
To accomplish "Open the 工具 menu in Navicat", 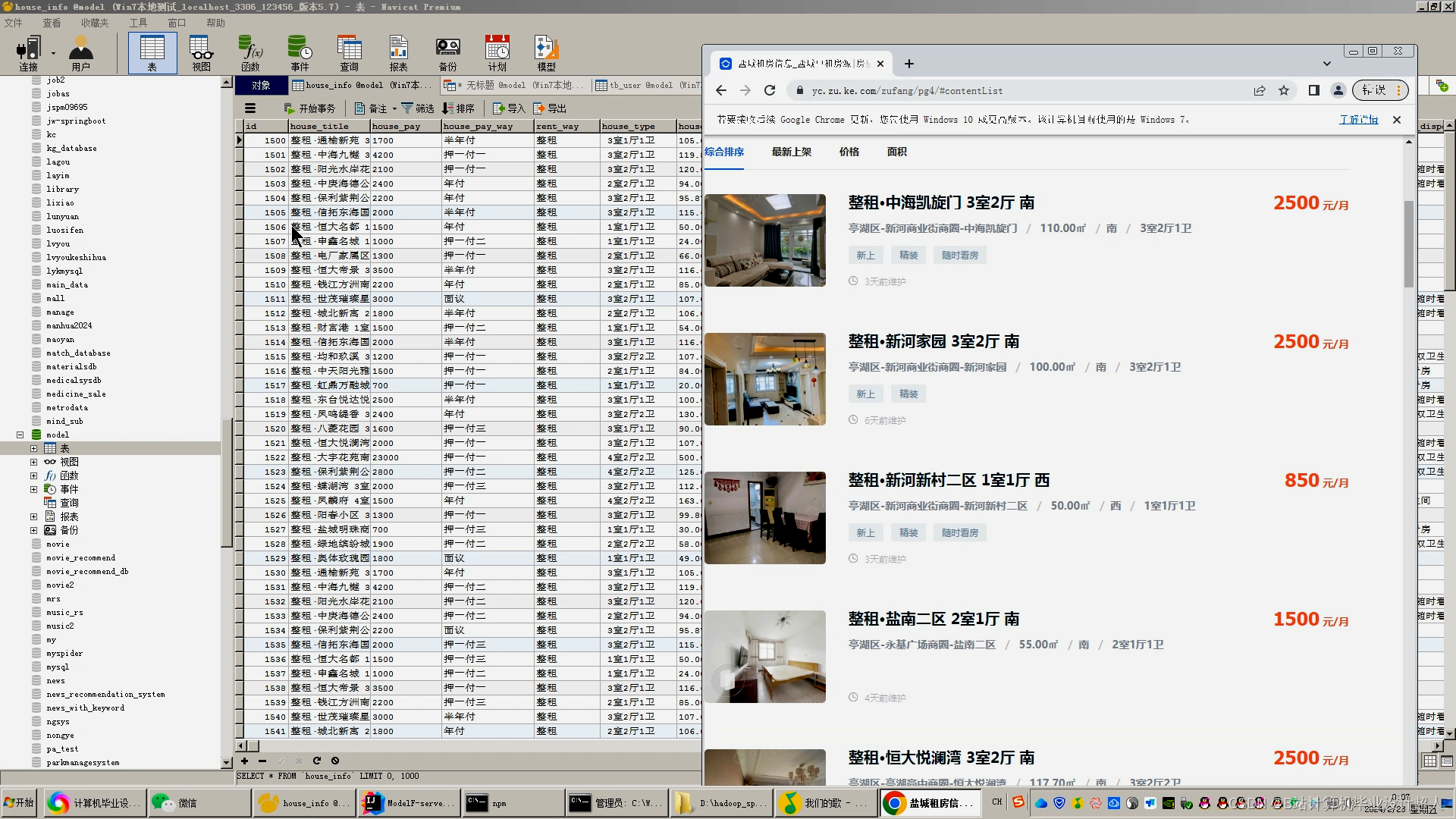I will pyautogui.click(x=138, y=23).
